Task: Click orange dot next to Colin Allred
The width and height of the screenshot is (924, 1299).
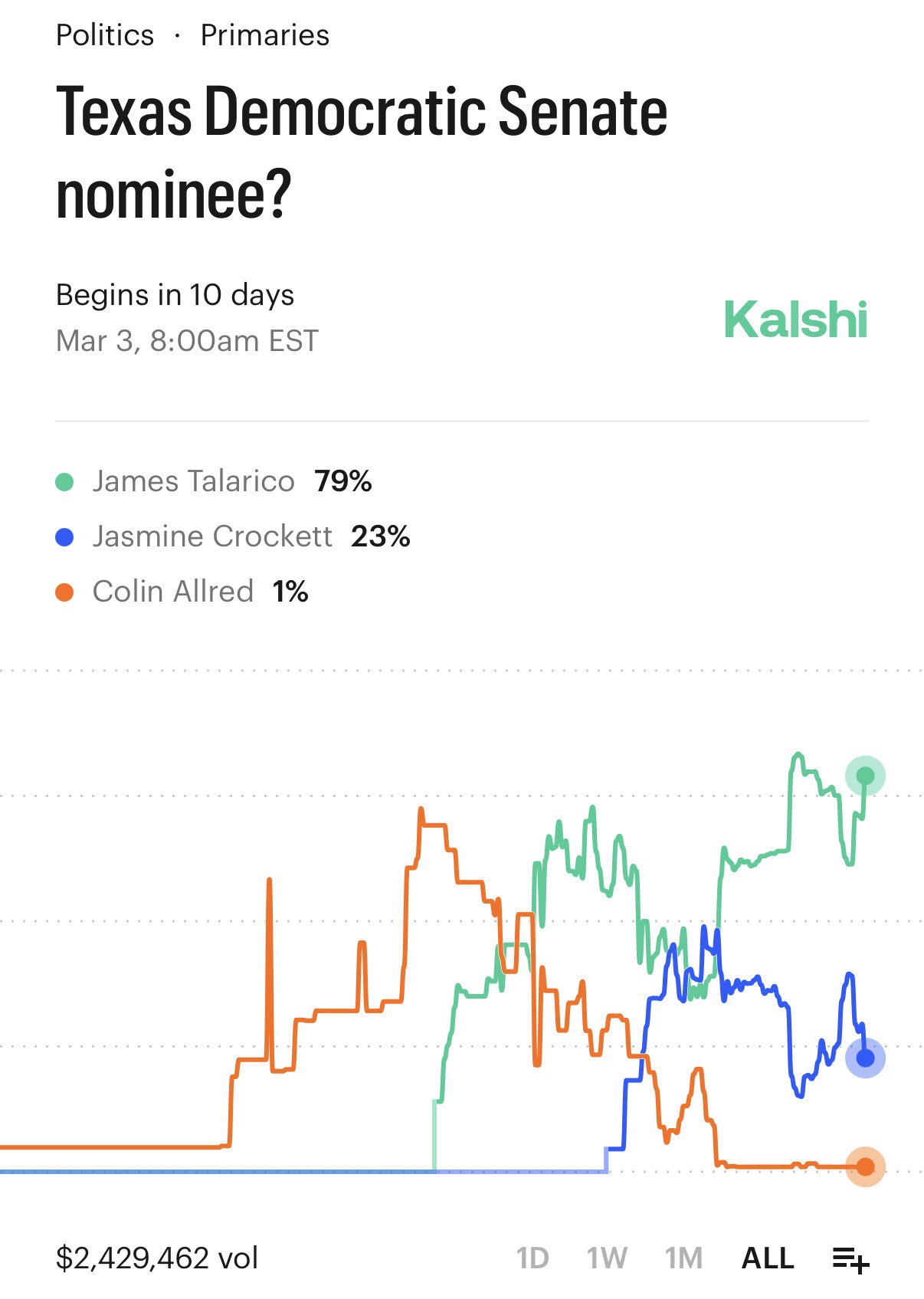Action: (65, 592)
